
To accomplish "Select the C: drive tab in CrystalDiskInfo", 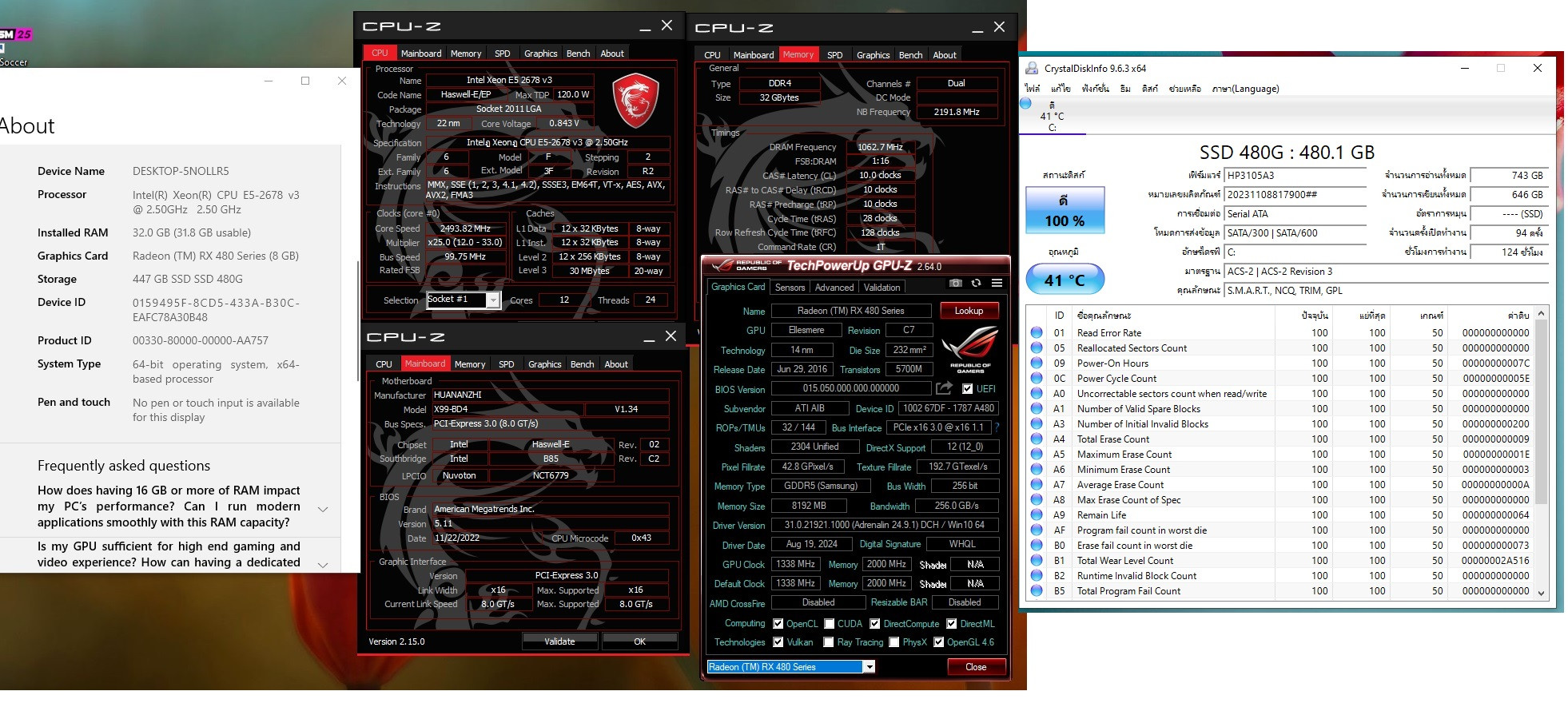I will point(1052,116).
